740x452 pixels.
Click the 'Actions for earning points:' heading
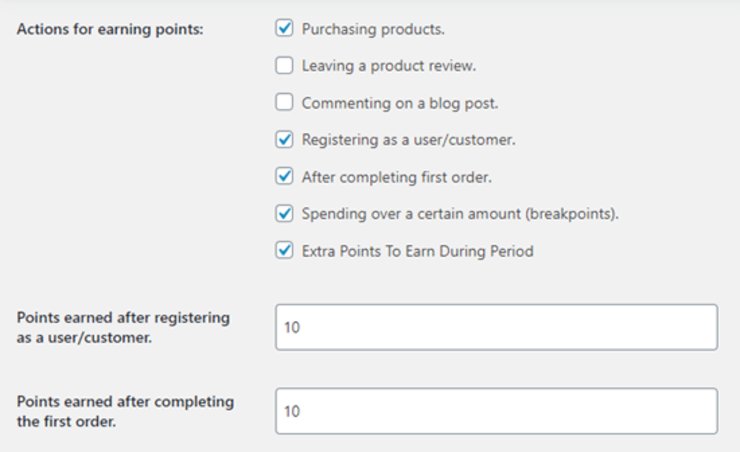click(x=110, y=29)
